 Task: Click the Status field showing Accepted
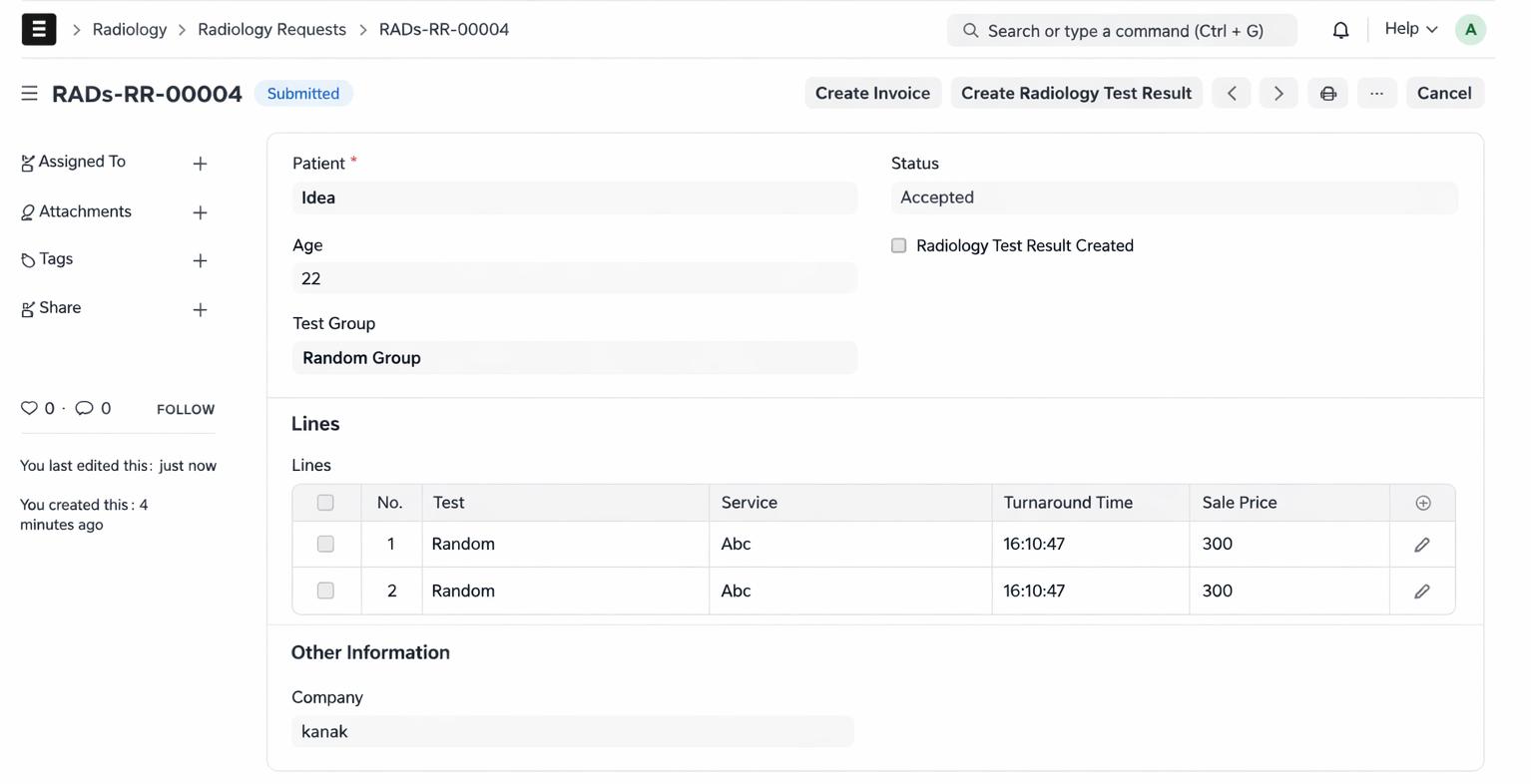tap(1174, 197)
